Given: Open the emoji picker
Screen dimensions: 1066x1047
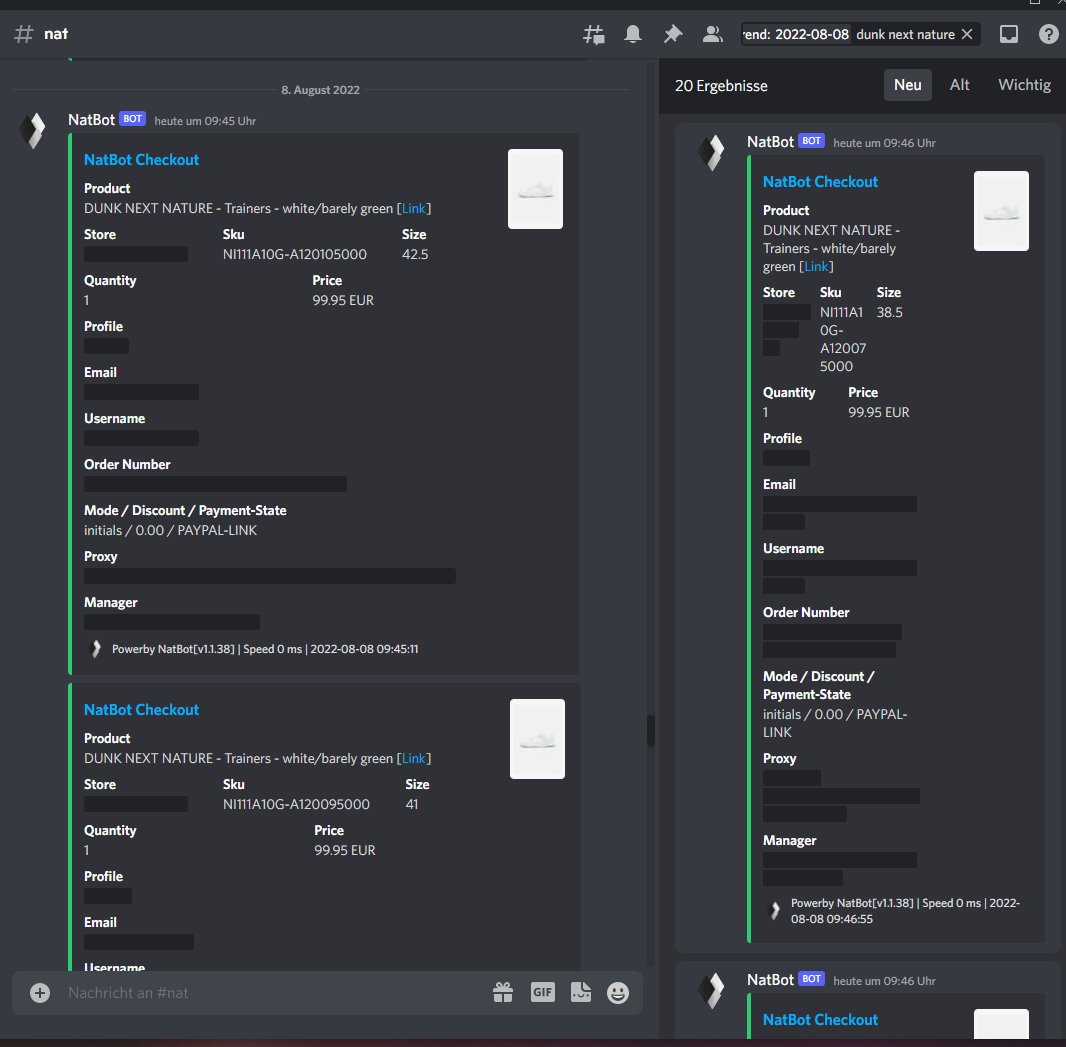Looking at the screenshot, I should tap(617, 992).
